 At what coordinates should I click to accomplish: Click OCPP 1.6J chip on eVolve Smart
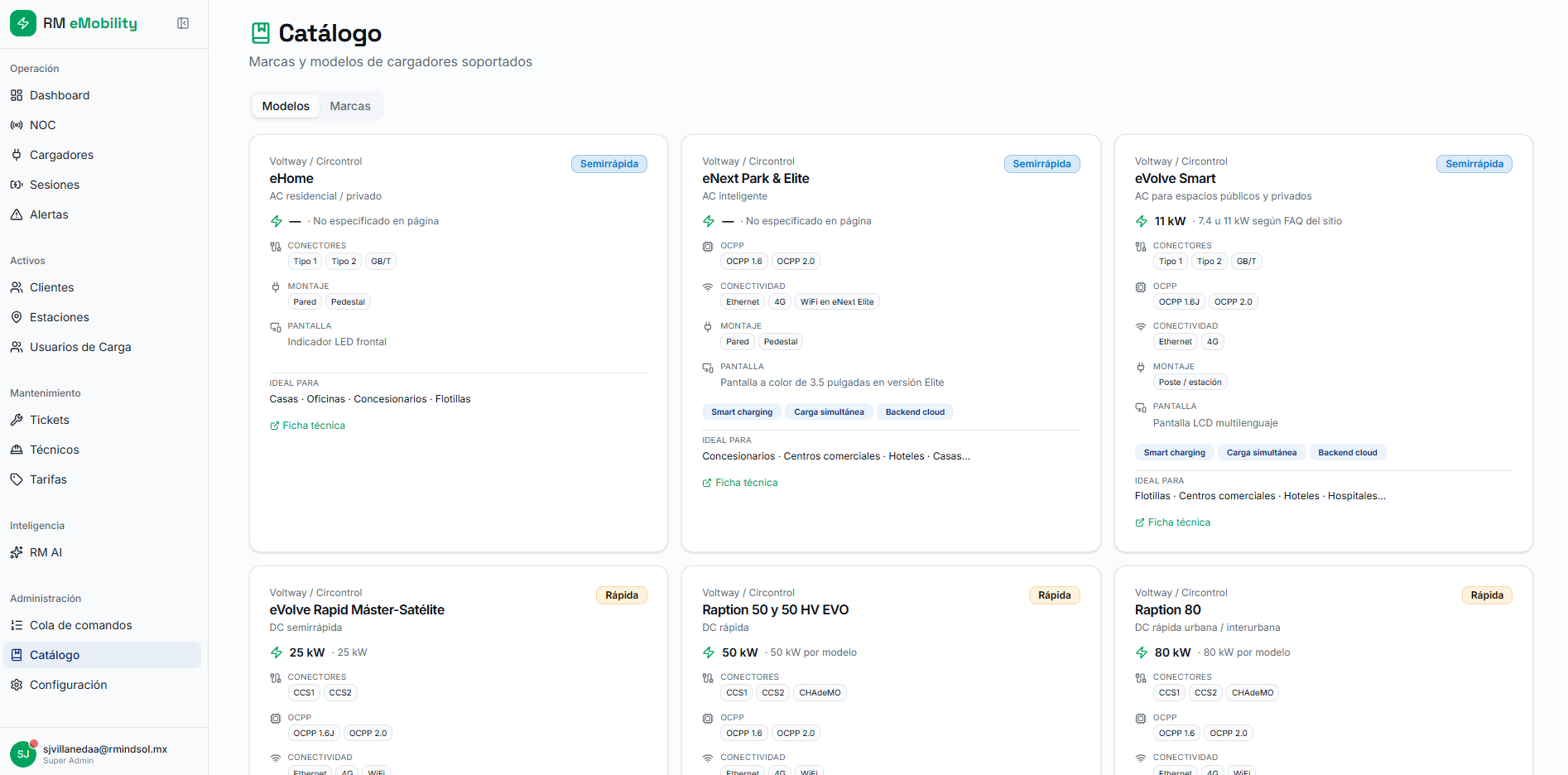tap(1179, 302)
